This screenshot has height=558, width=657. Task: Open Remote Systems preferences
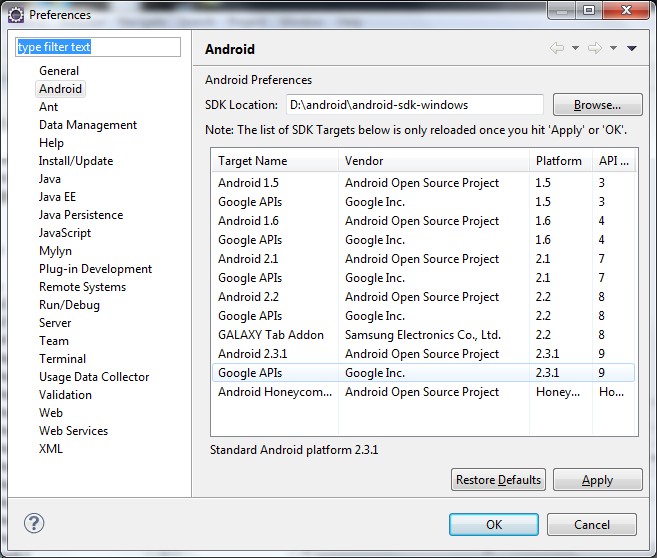point(83,287)
